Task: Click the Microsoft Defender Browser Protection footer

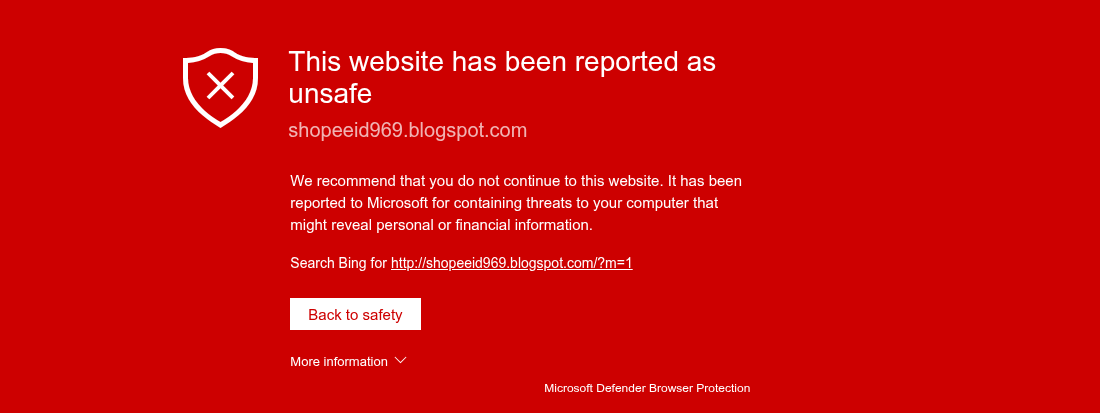Action: 646,387
